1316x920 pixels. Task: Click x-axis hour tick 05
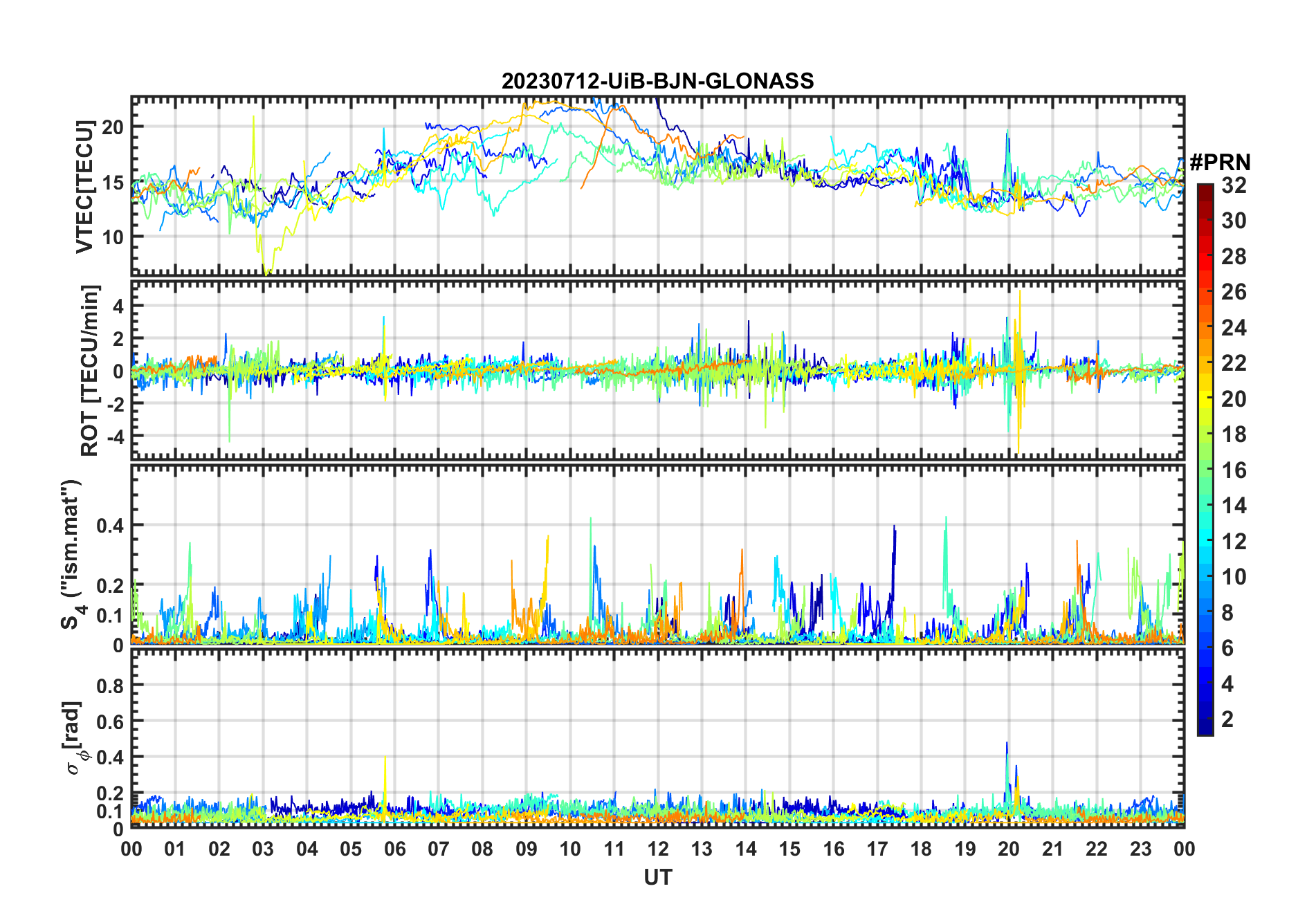pyautogui.click(x=351, y=849)
